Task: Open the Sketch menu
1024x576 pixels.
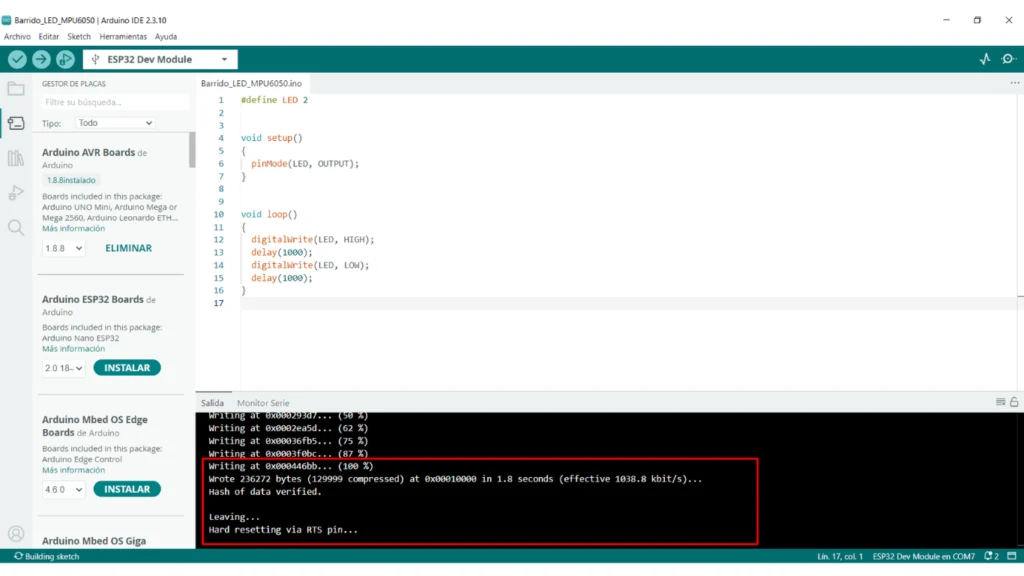Action: (79, 37)
